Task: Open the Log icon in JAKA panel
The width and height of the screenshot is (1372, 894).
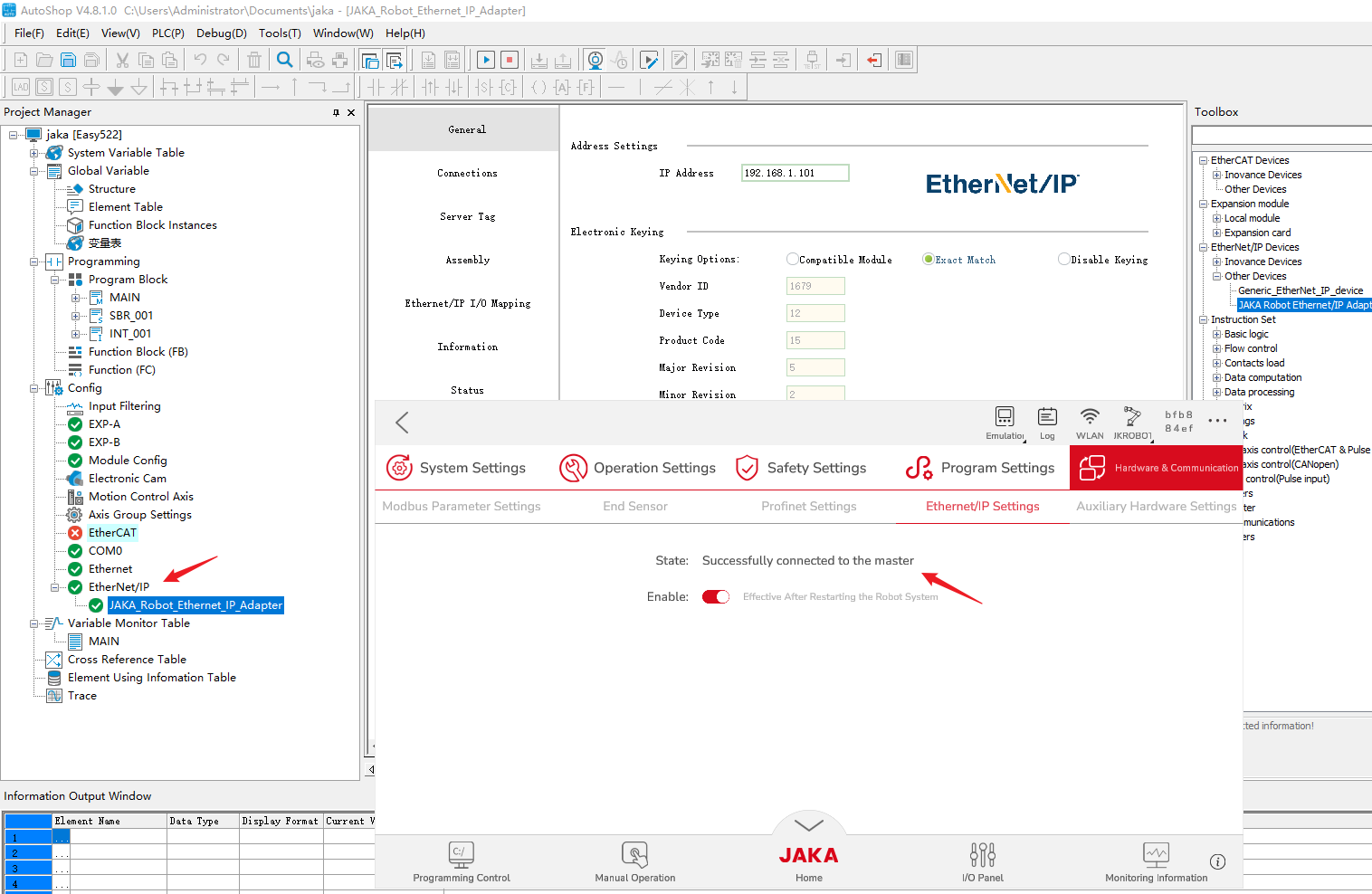Action: [x=1047, y=417]
